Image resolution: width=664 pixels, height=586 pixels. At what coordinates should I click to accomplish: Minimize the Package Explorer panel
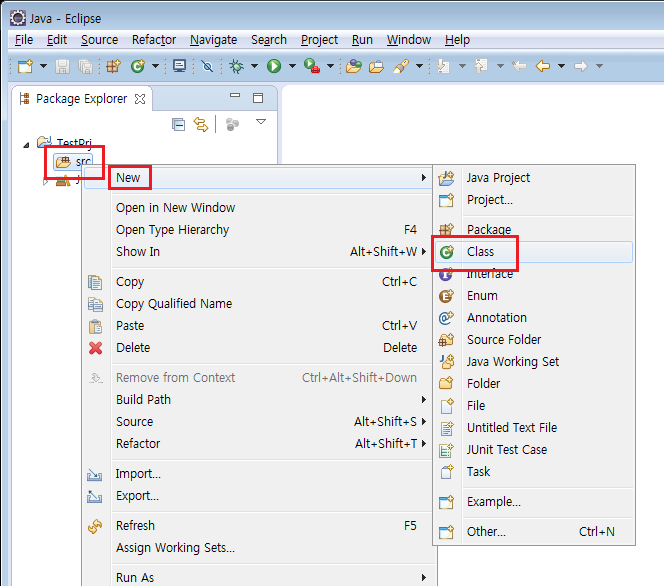pos(235,96)
